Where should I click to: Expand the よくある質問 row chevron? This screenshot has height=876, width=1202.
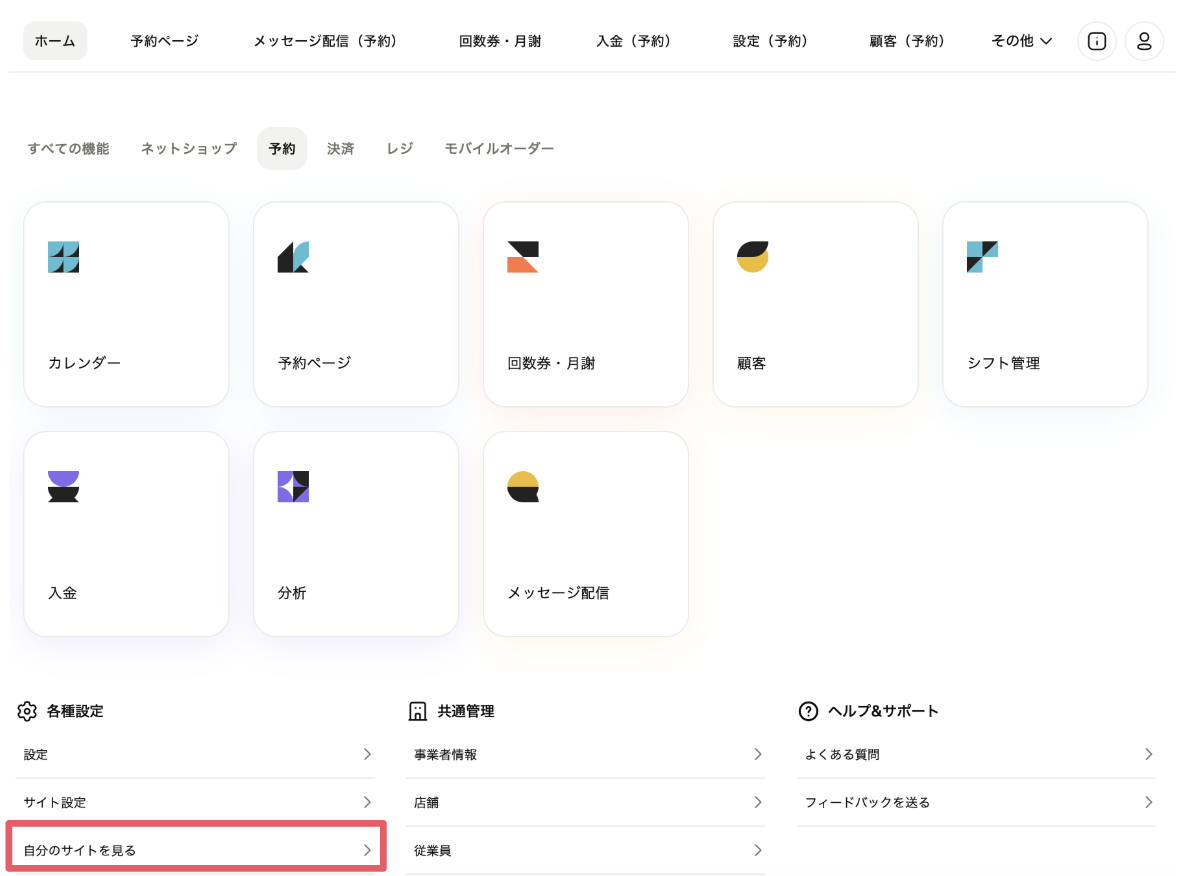[x=1148, y=754]
